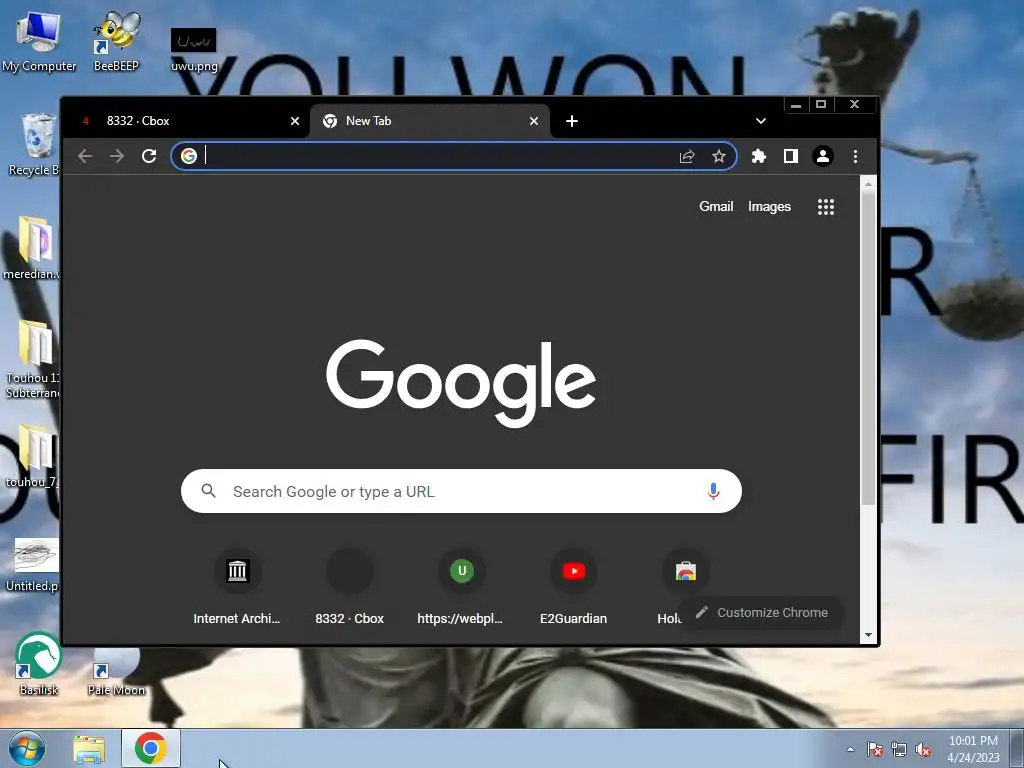Image resolution: width=1024 pixels, height=768 pixels.
Task: Click the Google logo
Action: (x=461, y=383)
